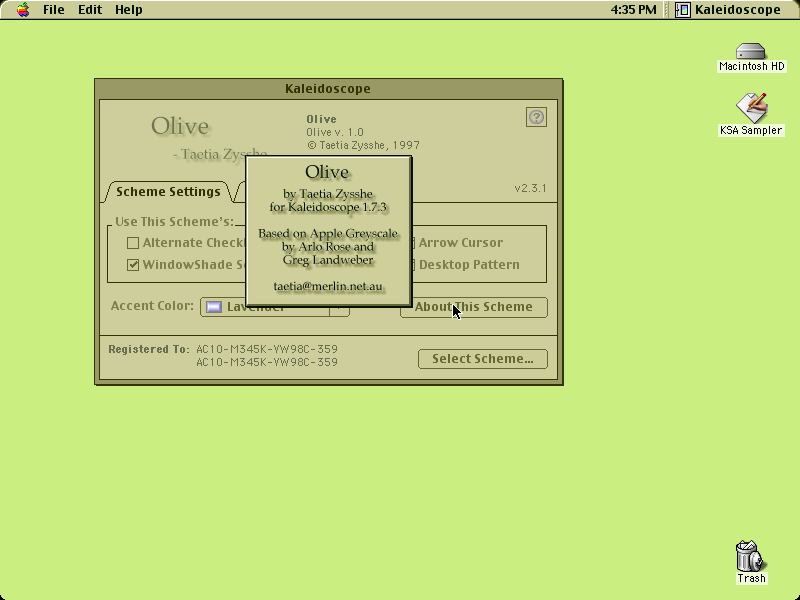The image size is (800, 600).
Task: Select the Macintosh HD drive icon
Action: (751, 52)
